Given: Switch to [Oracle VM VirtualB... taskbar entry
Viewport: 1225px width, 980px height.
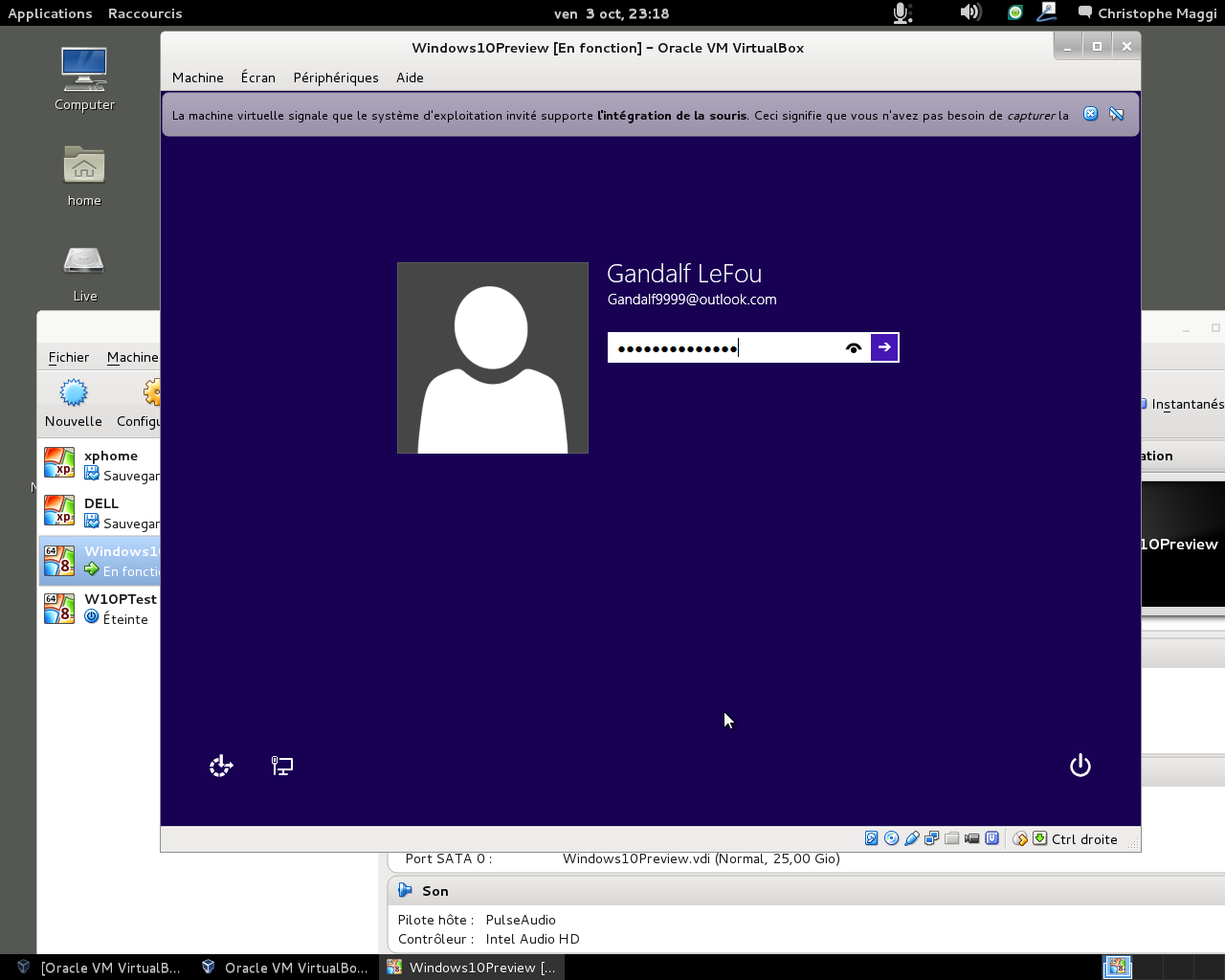Looking at the screenshot, I should pos(99,968).
